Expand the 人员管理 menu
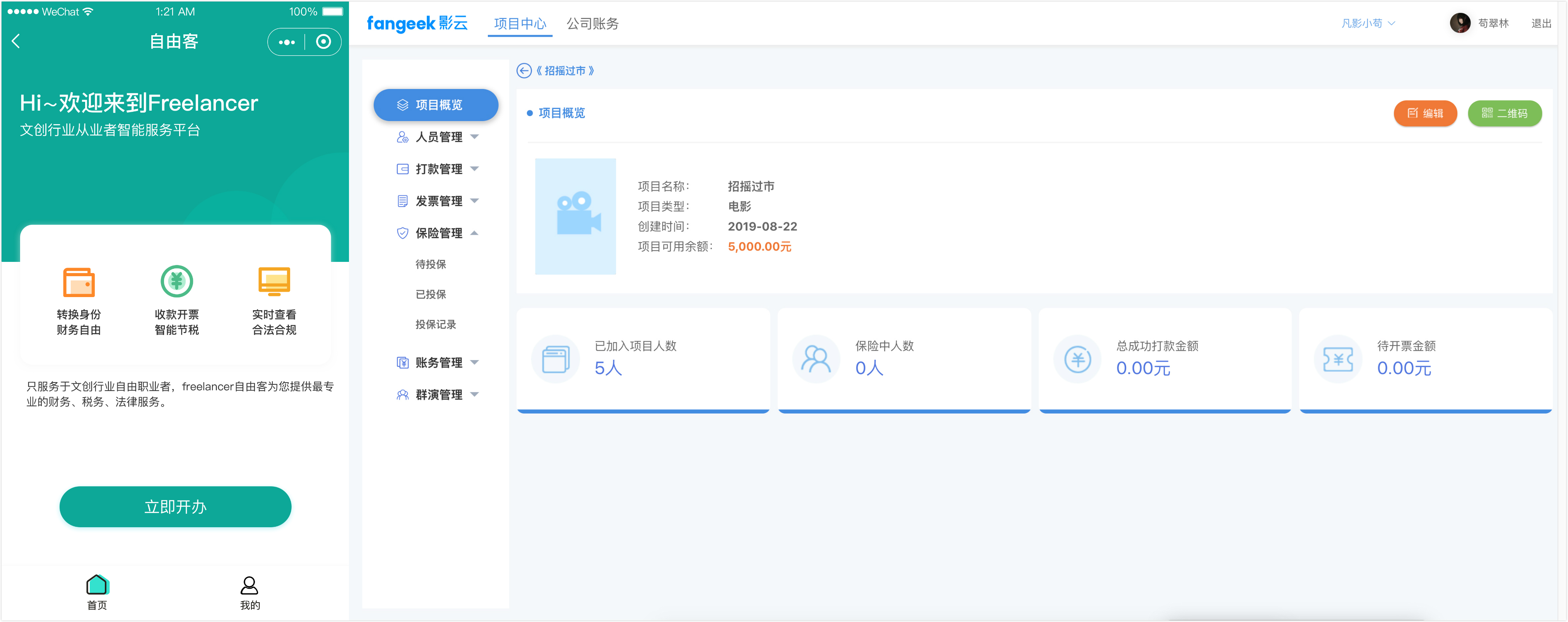Screen dimensions: 1568x622 (438, 137)
